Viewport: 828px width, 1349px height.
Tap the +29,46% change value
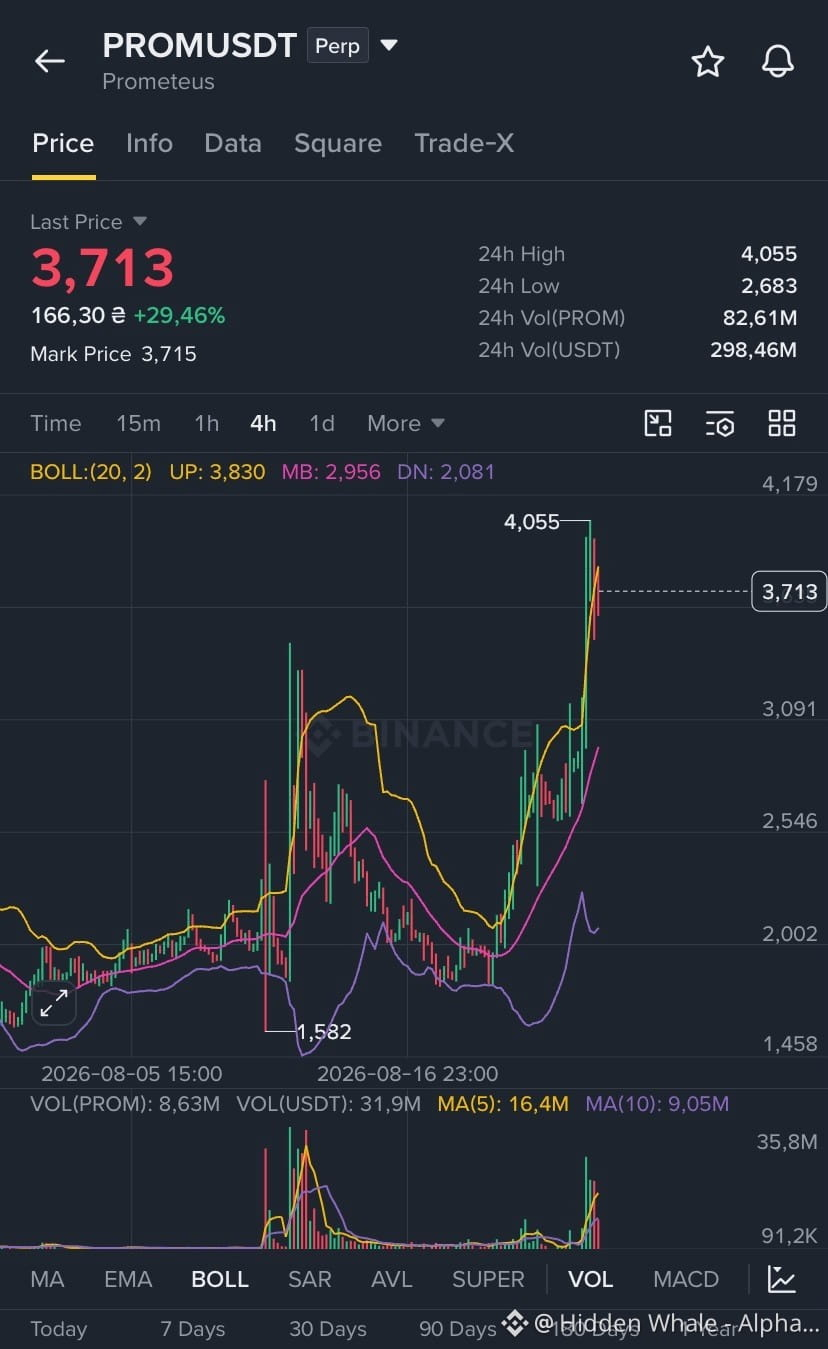point(179,315)
